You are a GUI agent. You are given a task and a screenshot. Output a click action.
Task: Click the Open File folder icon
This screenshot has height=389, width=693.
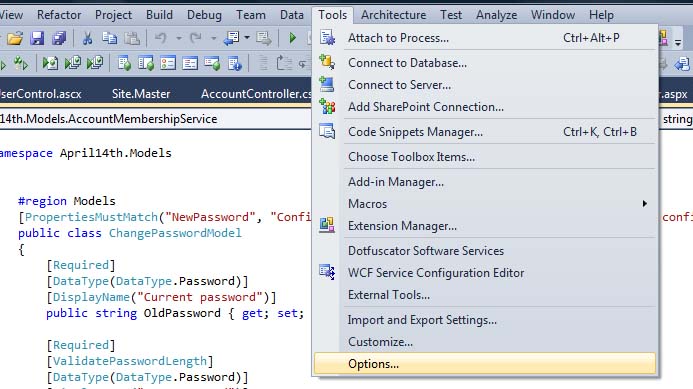[x=15, y=38]
